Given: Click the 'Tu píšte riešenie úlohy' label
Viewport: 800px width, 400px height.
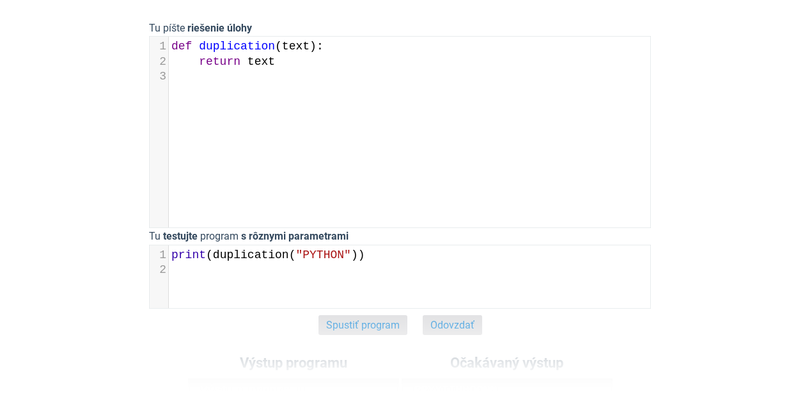Looking at the screenshot, I should (200, 28).
